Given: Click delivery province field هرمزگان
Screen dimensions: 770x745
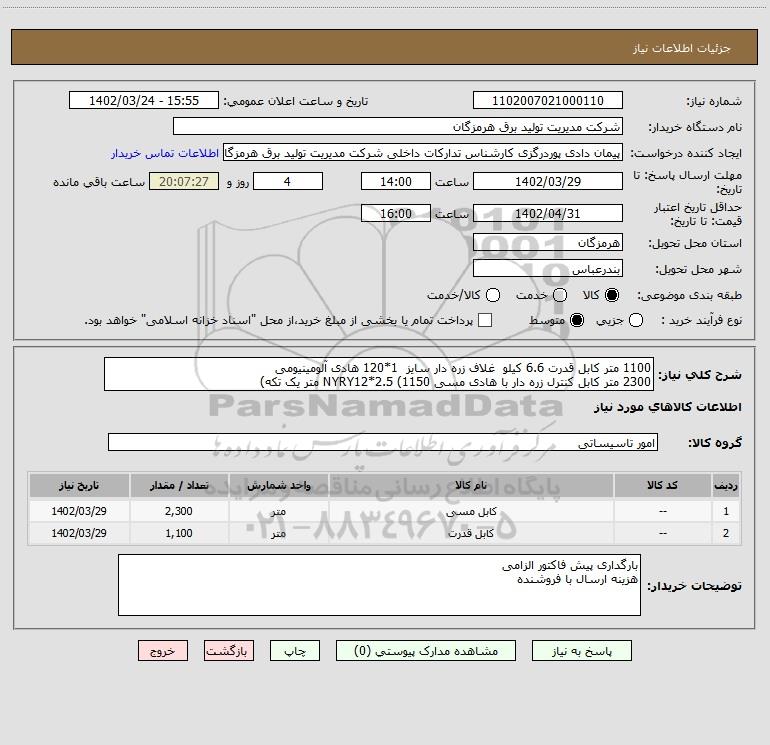Looking at the screenshot, I should [x=548, y=243].
